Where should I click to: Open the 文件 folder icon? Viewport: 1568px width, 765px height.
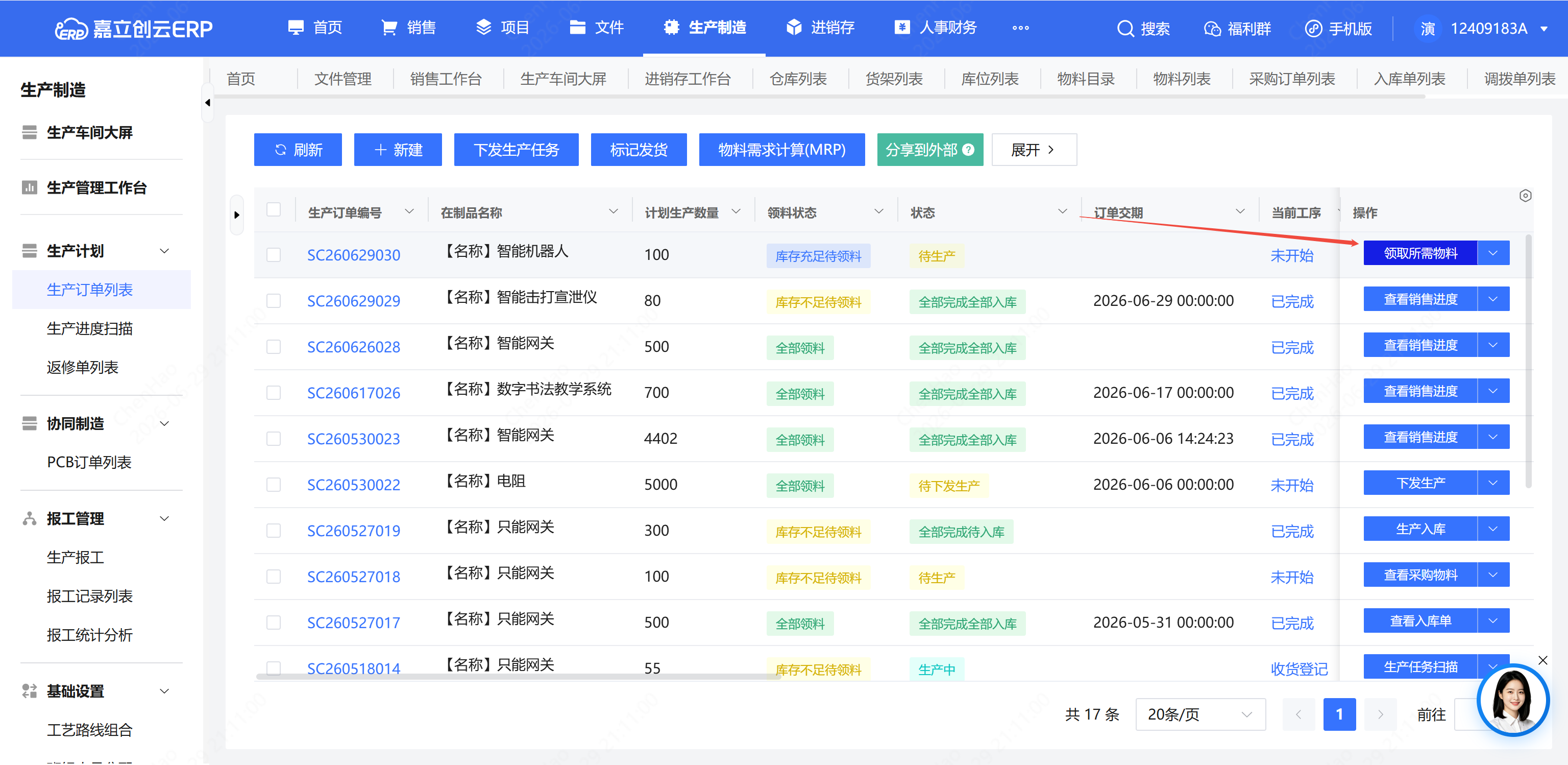coord(578,28)
